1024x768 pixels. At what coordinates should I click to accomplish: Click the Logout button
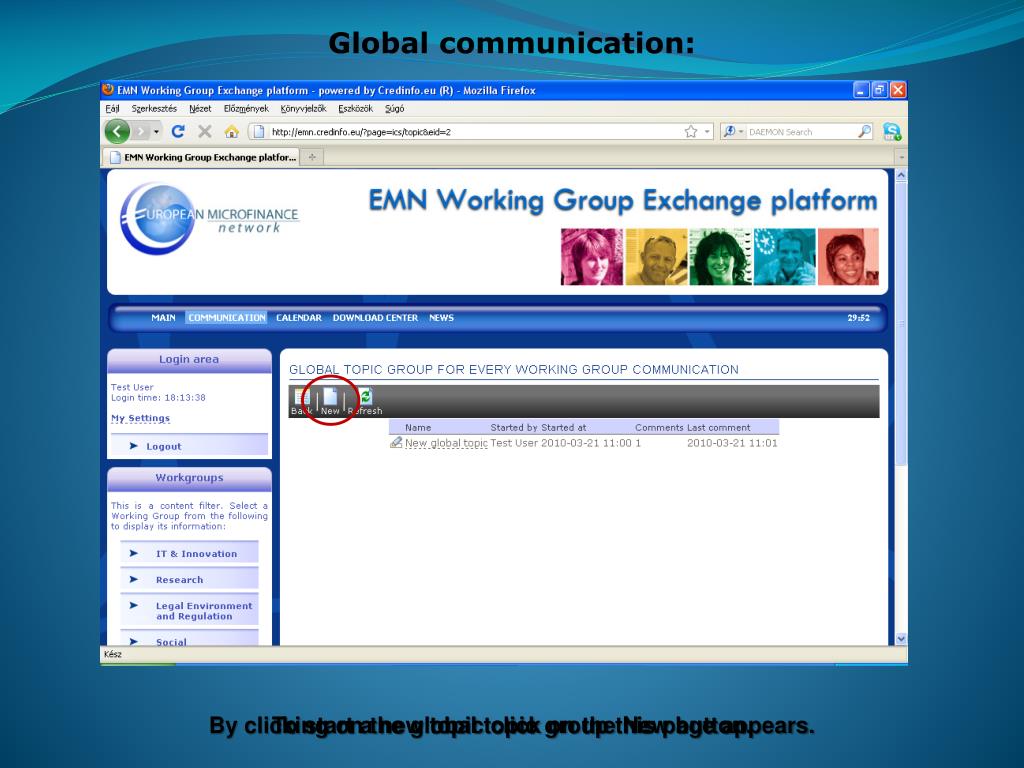pos(189,446)
